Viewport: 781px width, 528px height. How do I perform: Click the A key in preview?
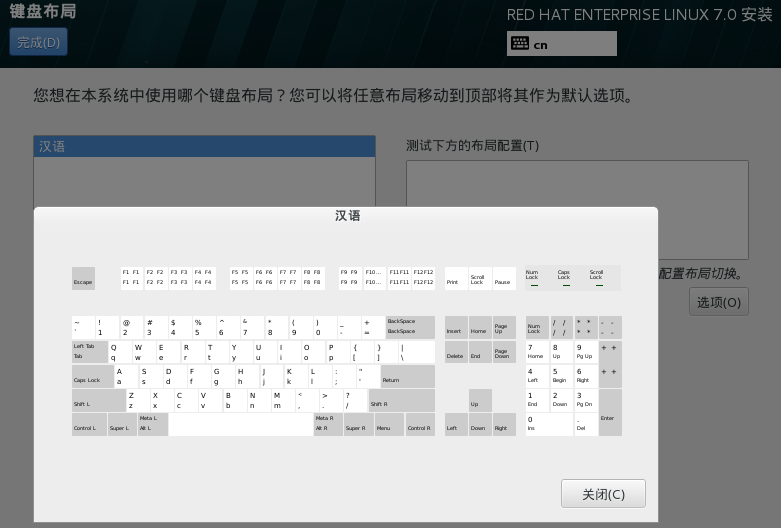(x=126, y=376)
